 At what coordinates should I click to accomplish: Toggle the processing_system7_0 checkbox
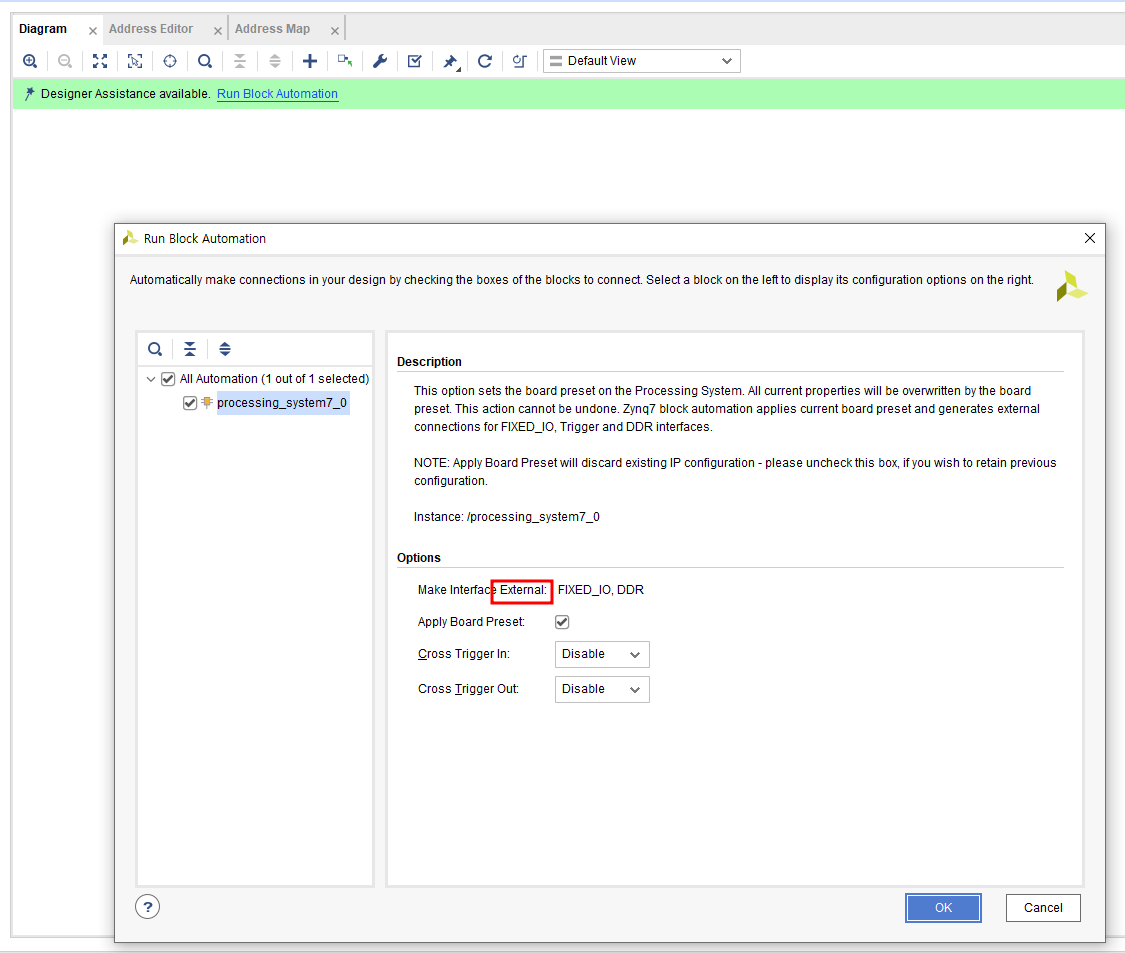pyautogui.click(x=190, y=403)
